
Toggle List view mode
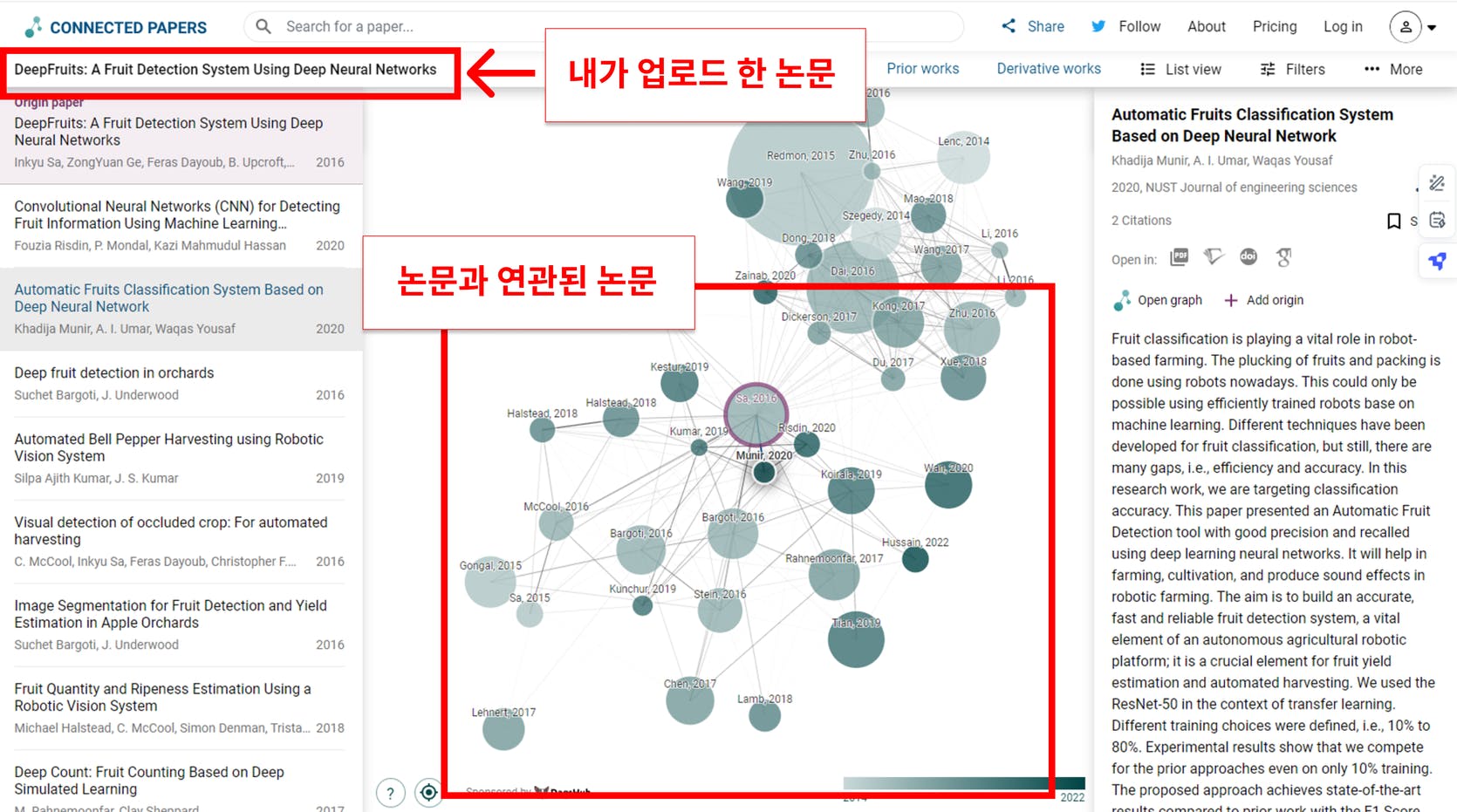pyautogui.click(x=1180, y=69)
